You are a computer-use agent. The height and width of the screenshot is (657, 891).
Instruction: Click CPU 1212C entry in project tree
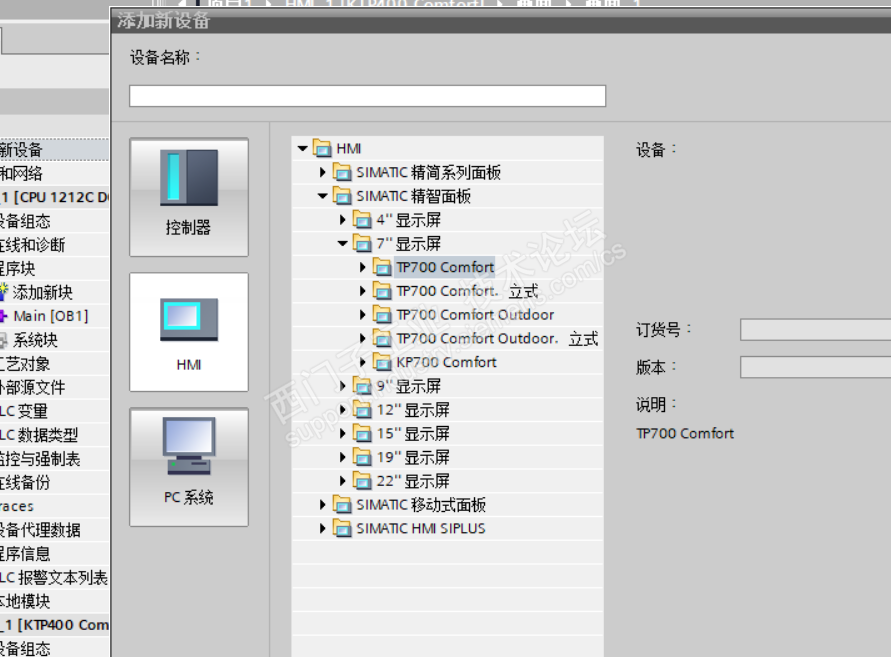pyautogui.click(x=55, y=197)
